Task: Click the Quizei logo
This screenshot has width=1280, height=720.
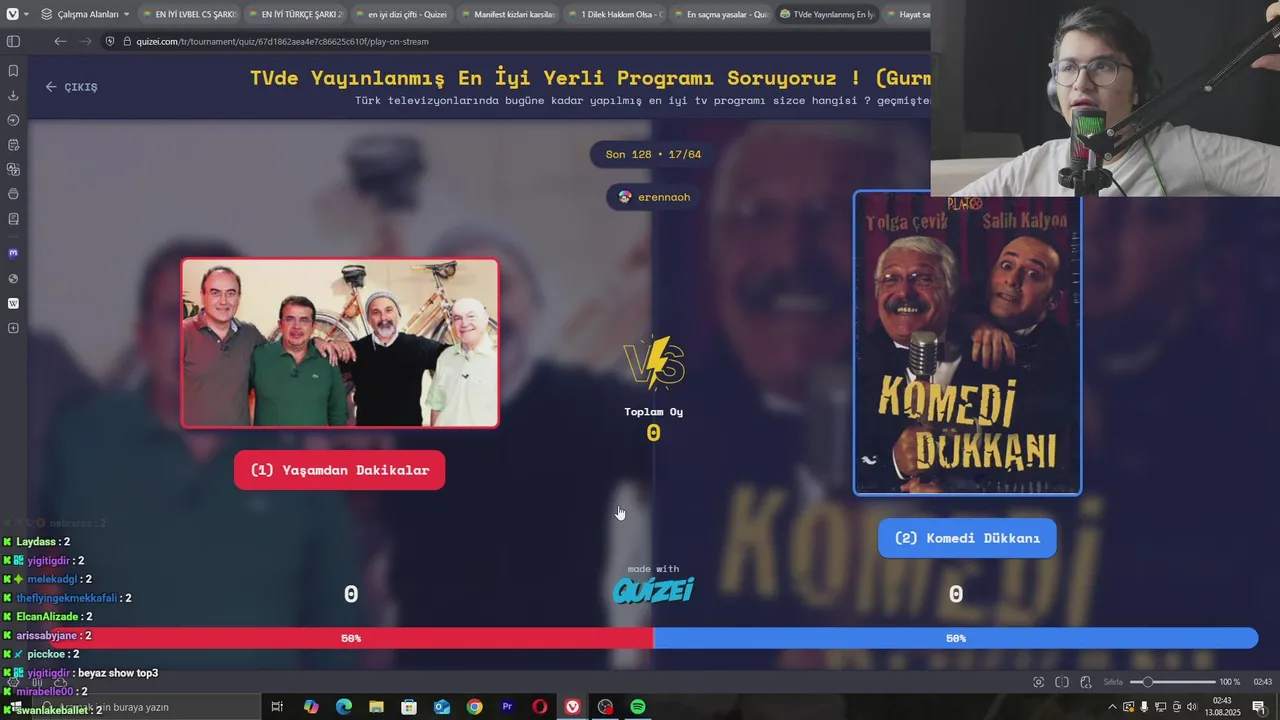Action: click(x=653, y=590)
